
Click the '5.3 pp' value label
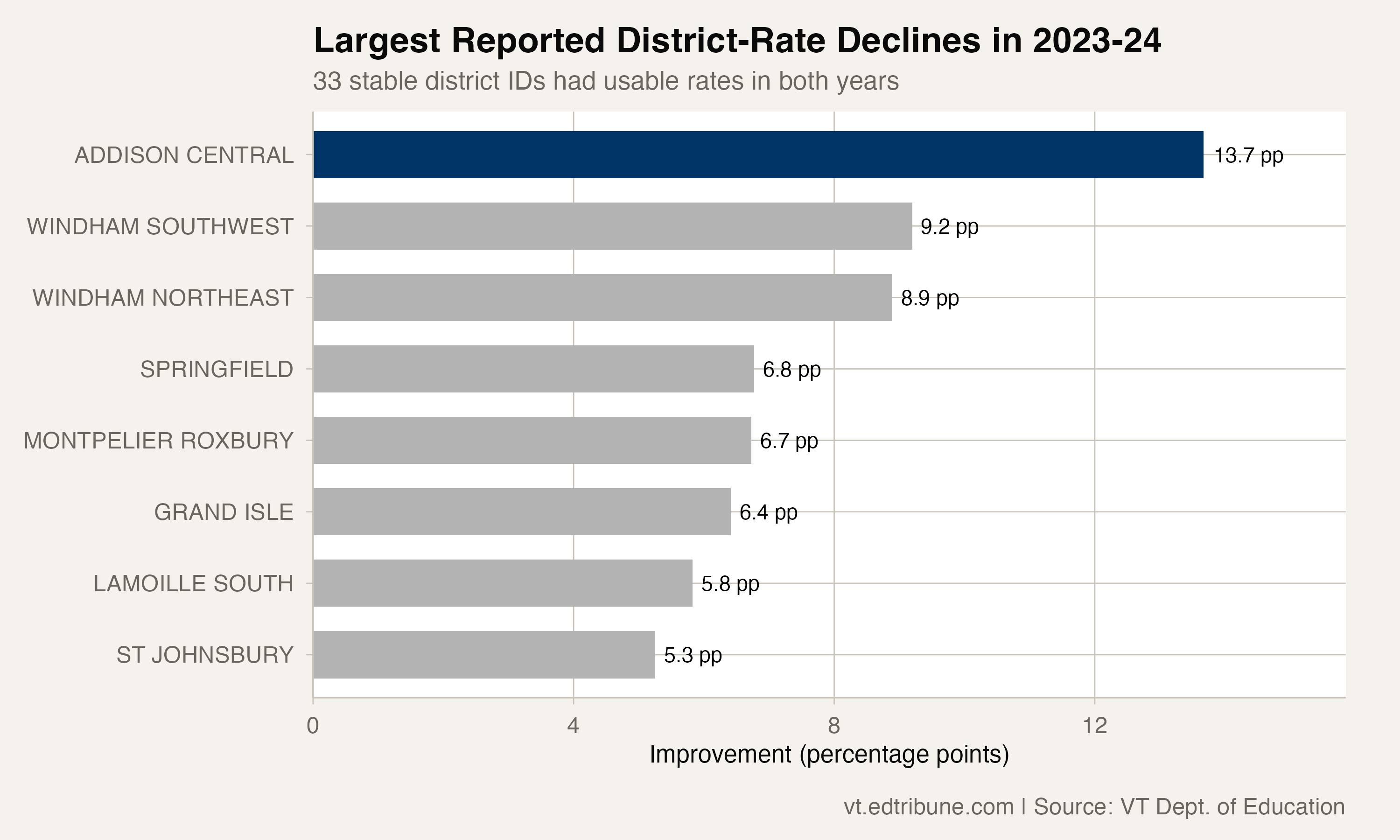(x=693, y=656)
